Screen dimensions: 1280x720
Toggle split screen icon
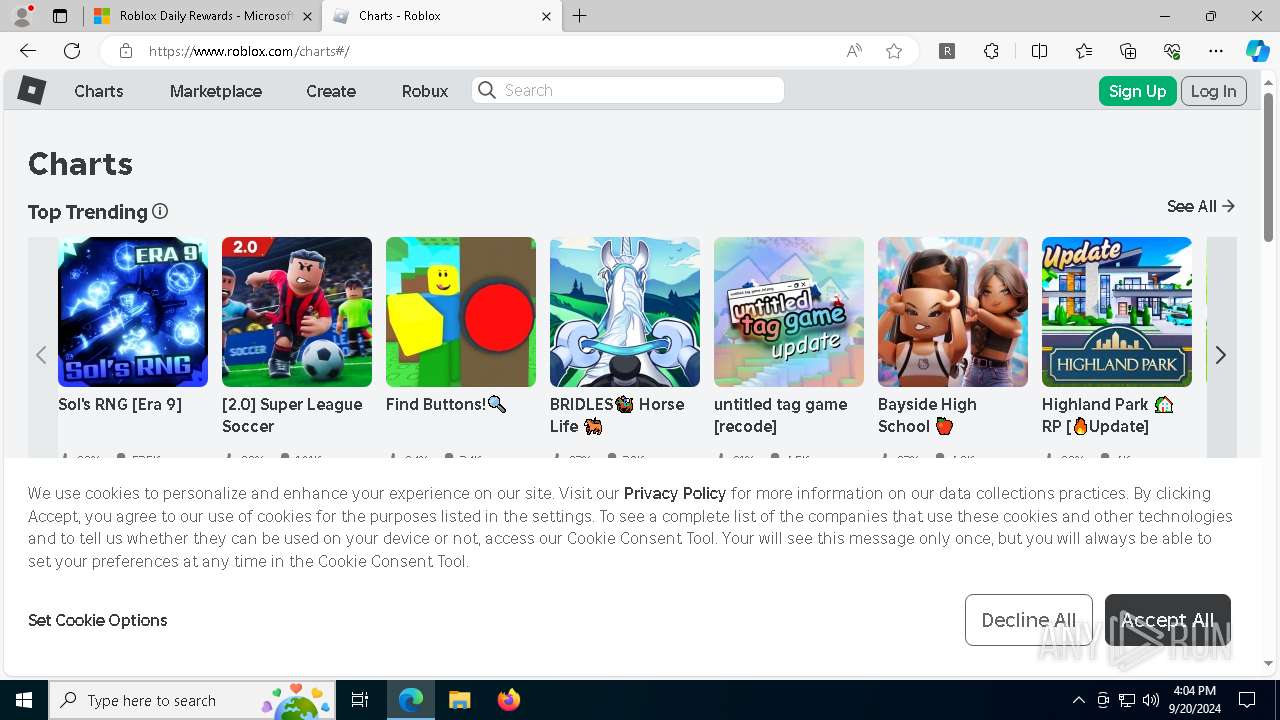[1039, 51]
